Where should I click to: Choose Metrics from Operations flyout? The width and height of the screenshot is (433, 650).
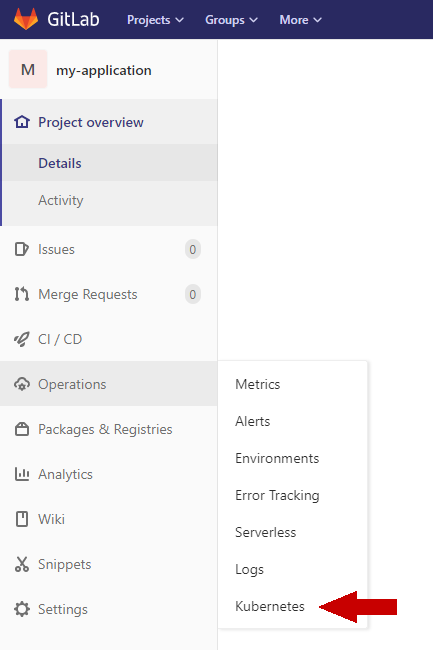257,384
